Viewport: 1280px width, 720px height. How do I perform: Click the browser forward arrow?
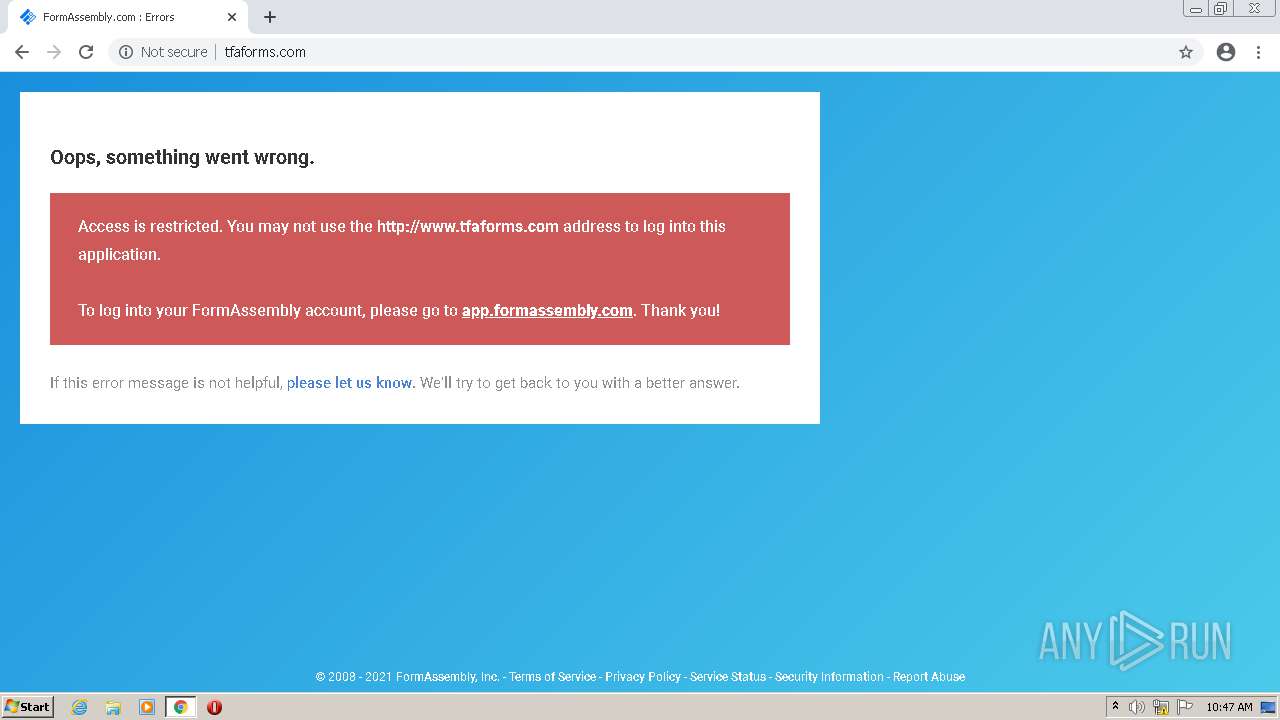point(54,52)
